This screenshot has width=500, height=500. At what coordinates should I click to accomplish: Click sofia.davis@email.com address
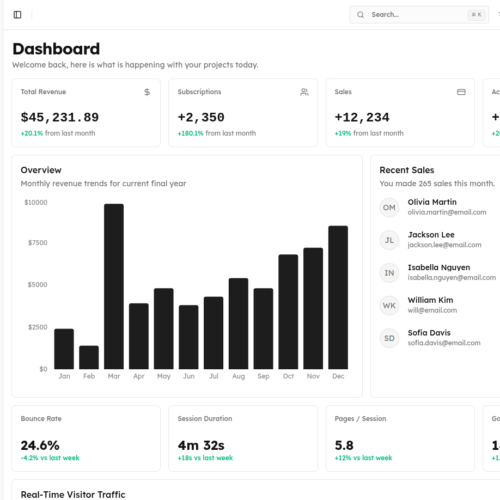click(444, 343)
